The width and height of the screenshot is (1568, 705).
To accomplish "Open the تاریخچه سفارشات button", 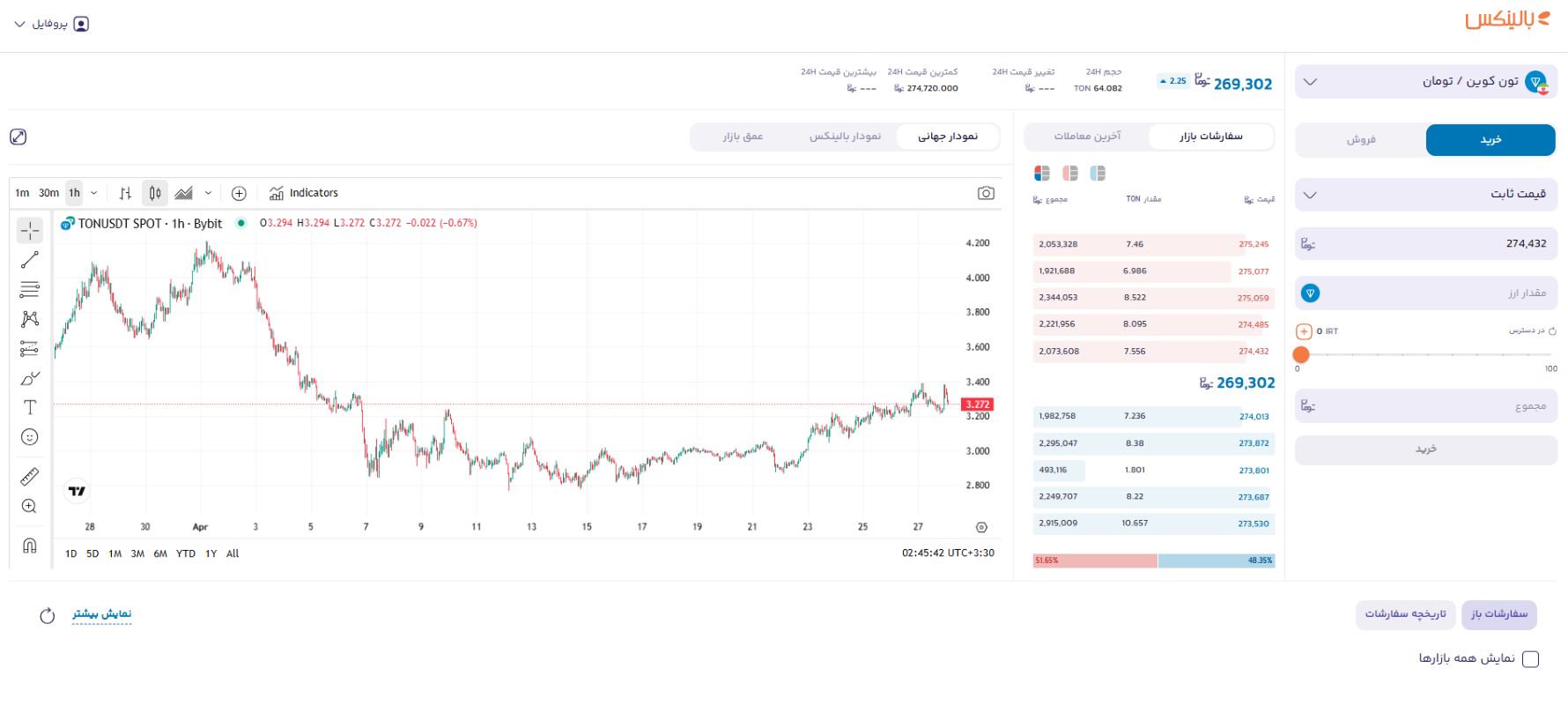I will (1405, 614).
